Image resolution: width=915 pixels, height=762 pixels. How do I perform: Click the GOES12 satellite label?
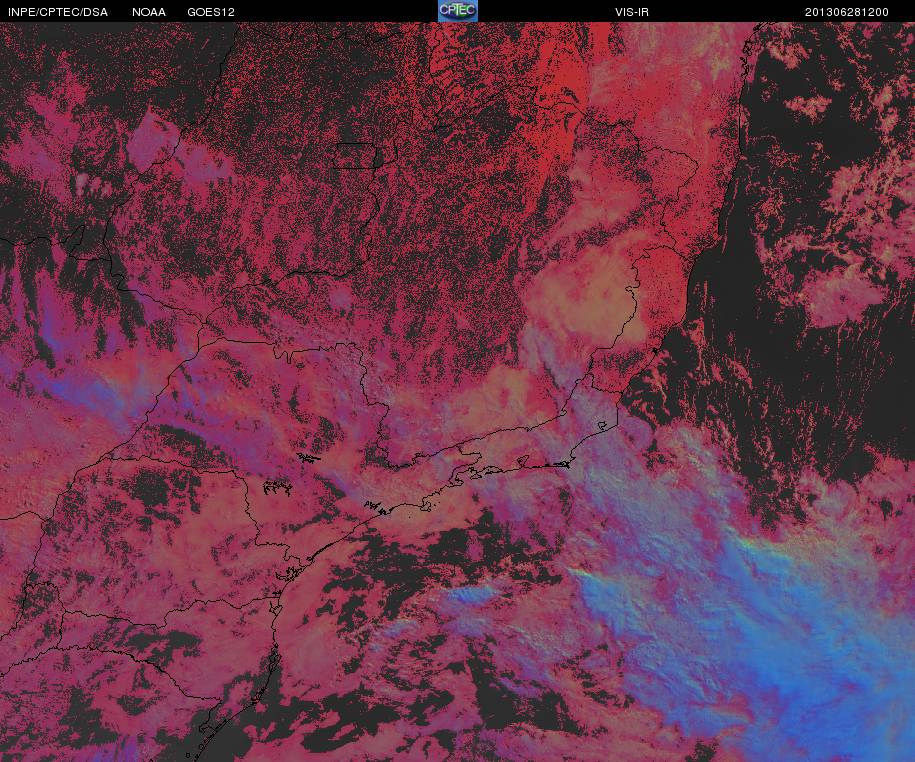click(211, 12)
